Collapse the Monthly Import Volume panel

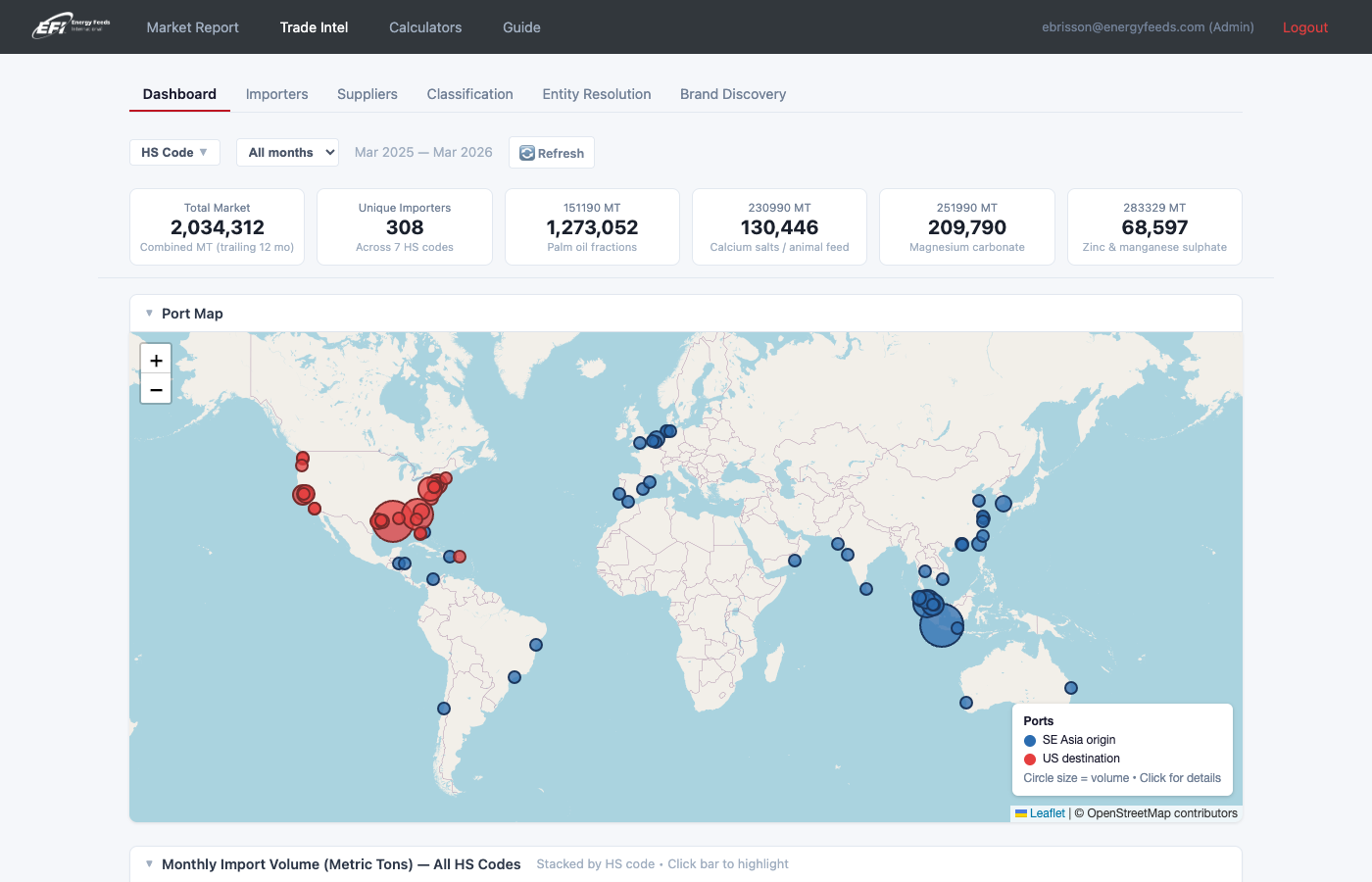(x=148, y=863)
